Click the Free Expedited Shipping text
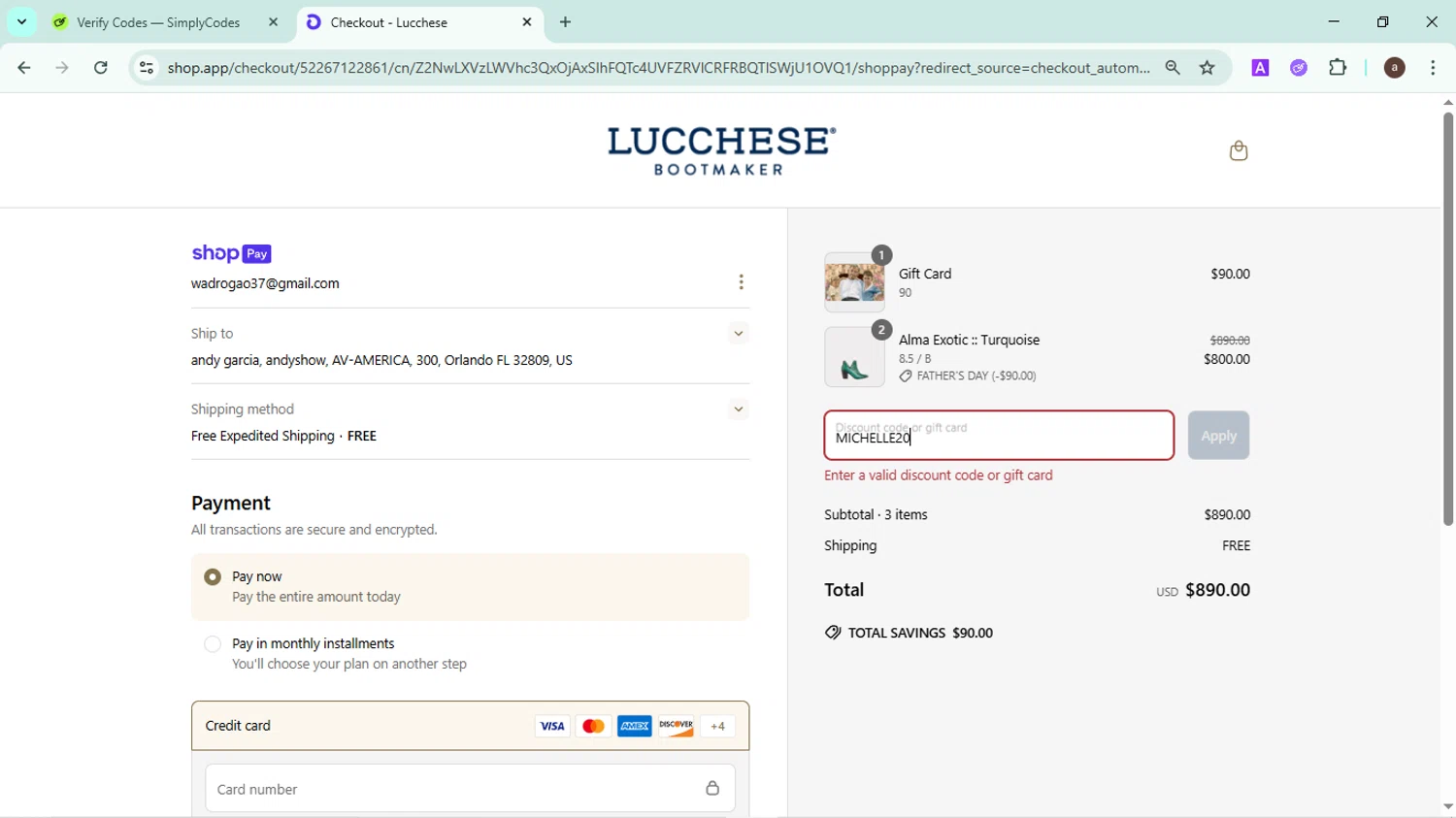Screen dimensions: 1456x818 tap(283, 437)
